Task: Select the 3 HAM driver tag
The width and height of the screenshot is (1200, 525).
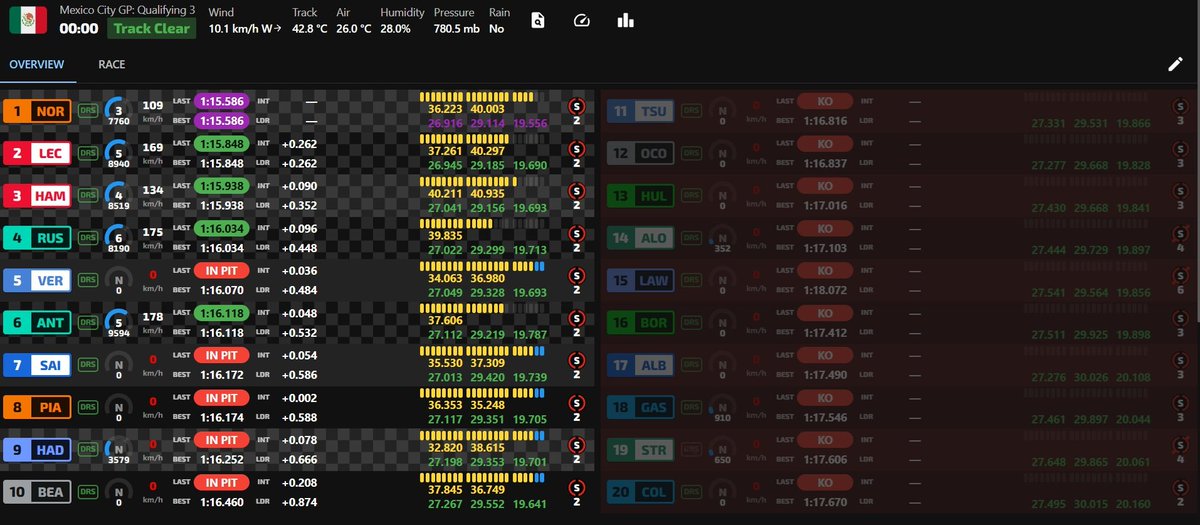Action: pyautogui.click(x=37, y=196)
